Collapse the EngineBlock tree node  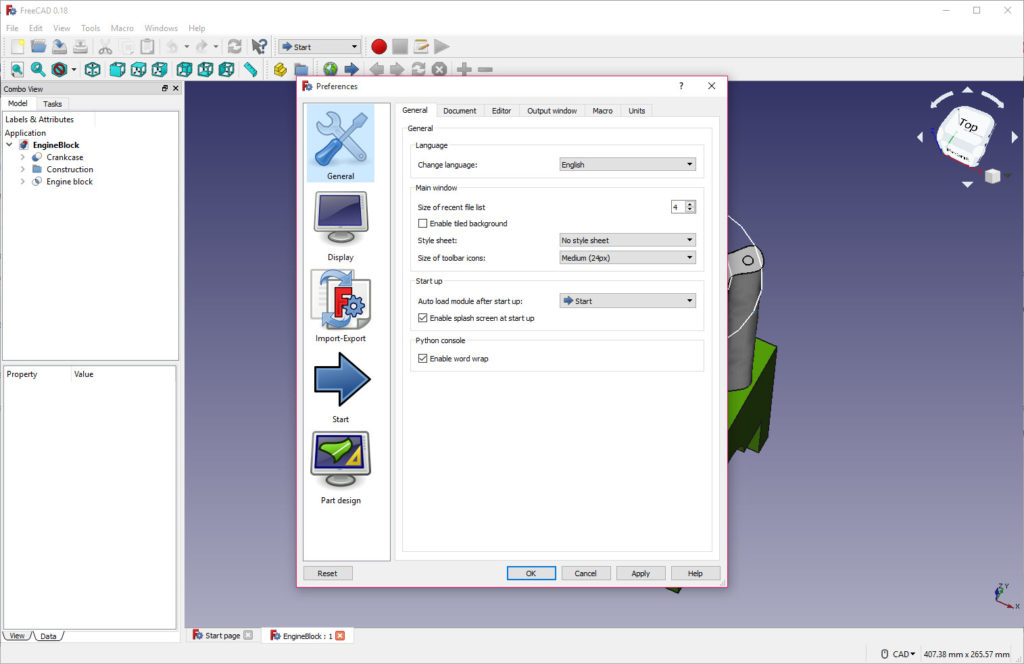[x=9, y=145]
